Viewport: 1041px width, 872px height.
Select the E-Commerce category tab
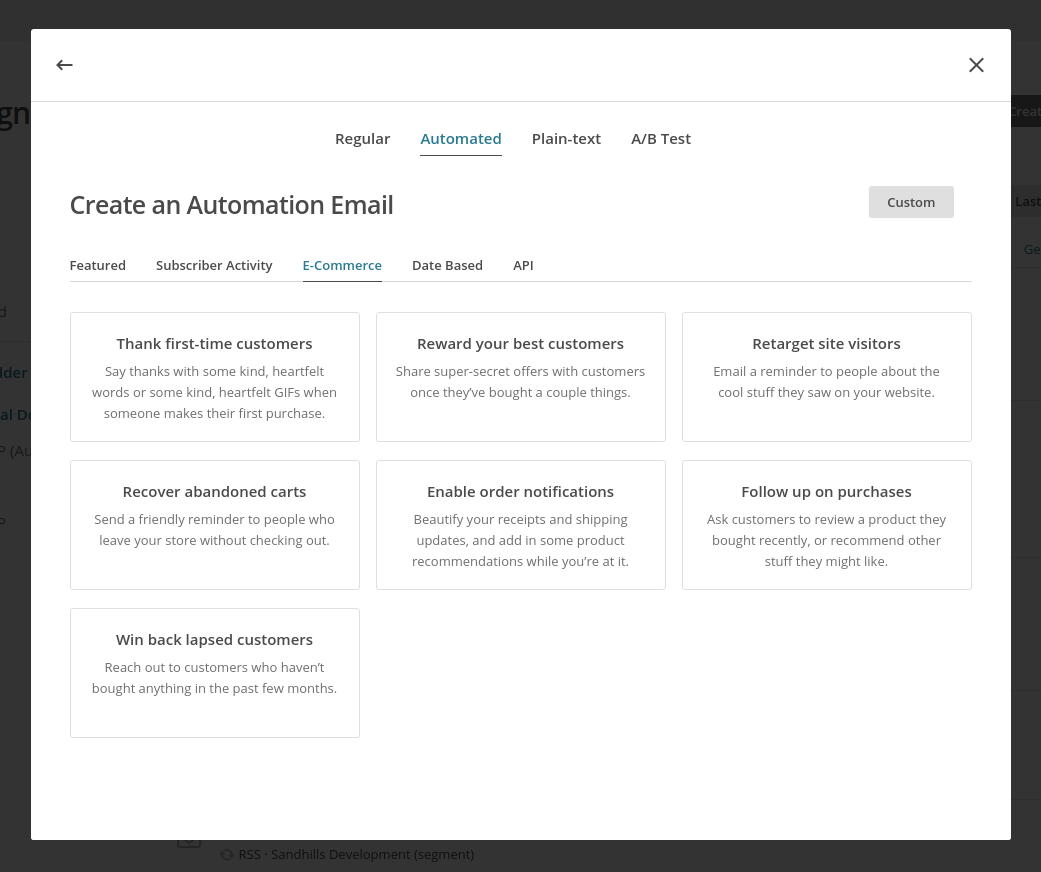[342, 266]
